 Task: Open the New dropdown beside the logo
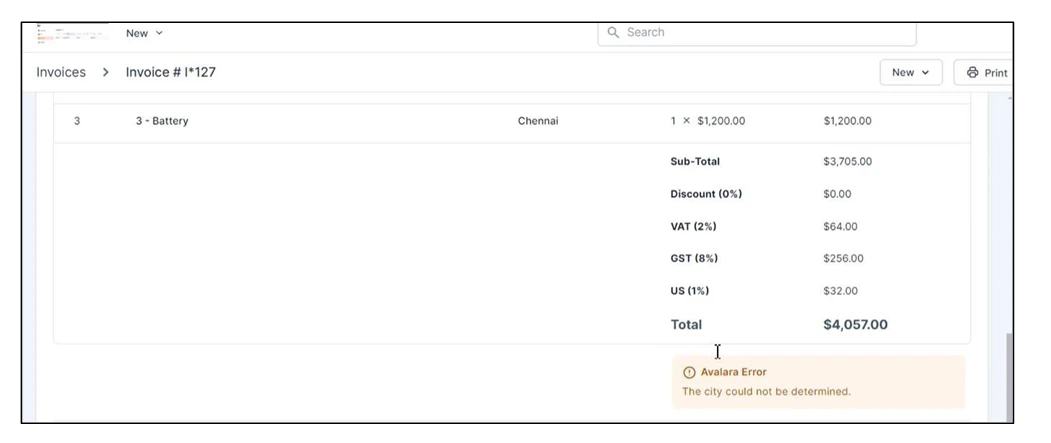tap(144, 33)
